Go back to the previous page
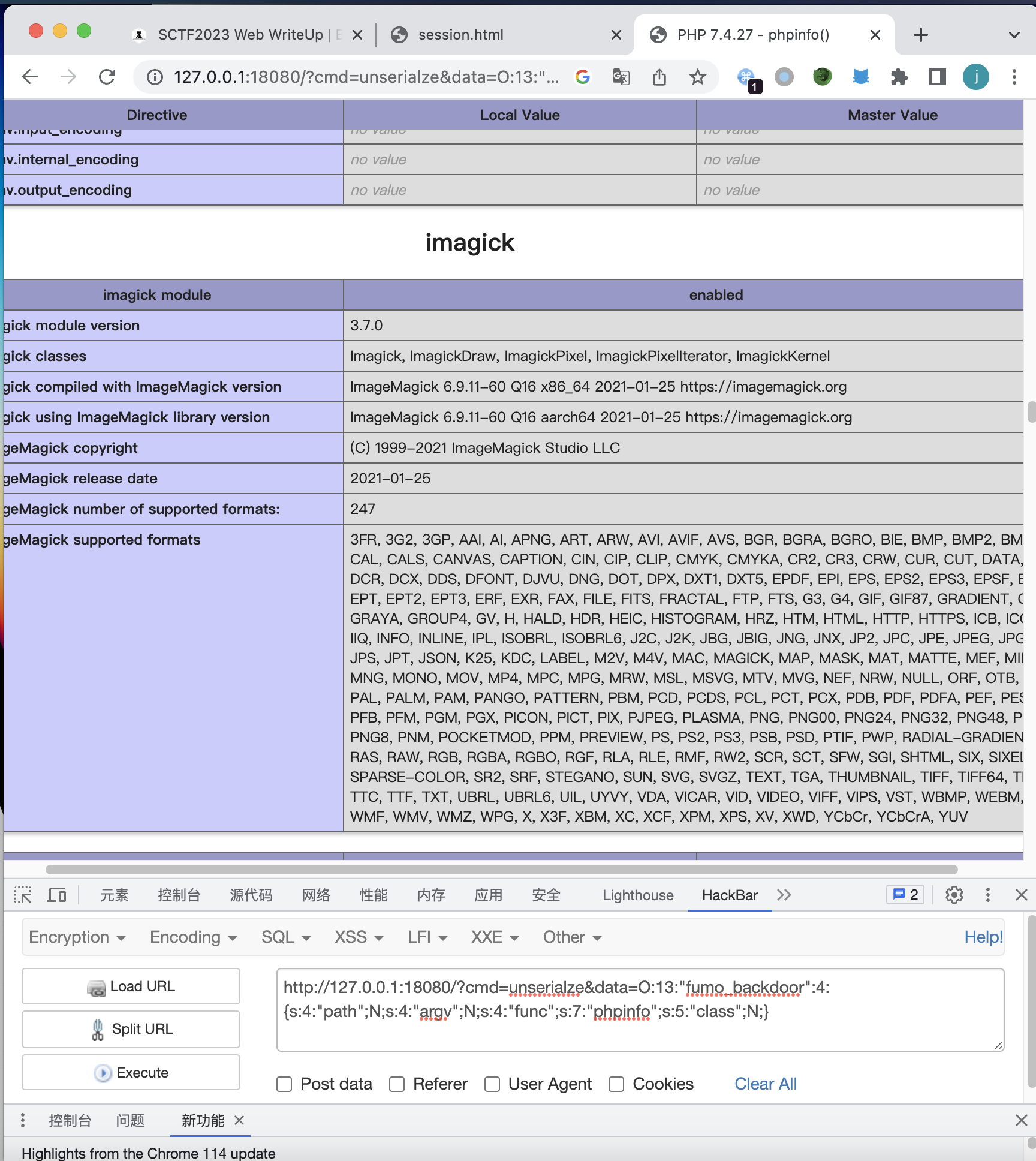This screenshot has height=1161, width=1036. (x=30, y=77)
